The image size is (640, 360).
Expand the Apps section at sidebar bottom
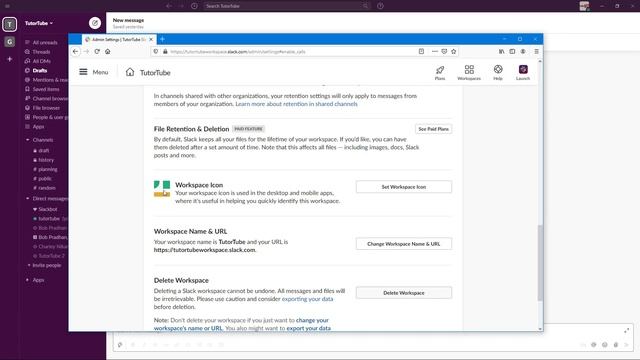tap(27, 280)
